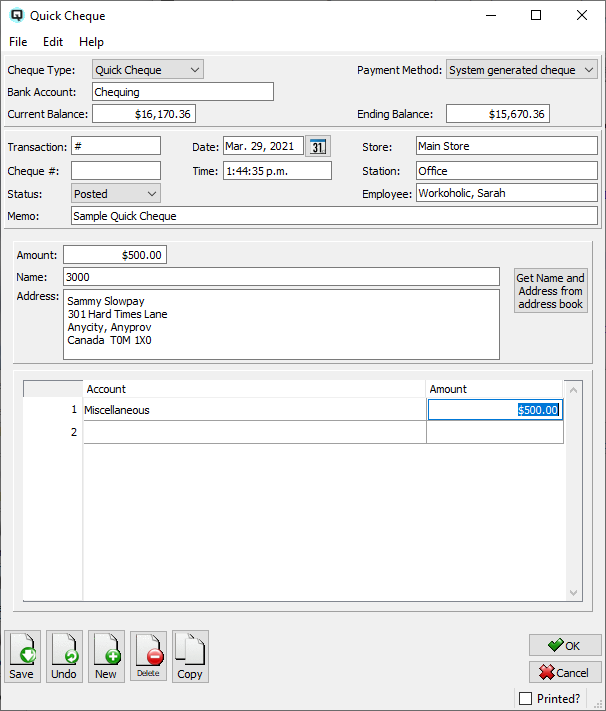Click the Quick Cheque app icon
606x711 pixels.
16,15
